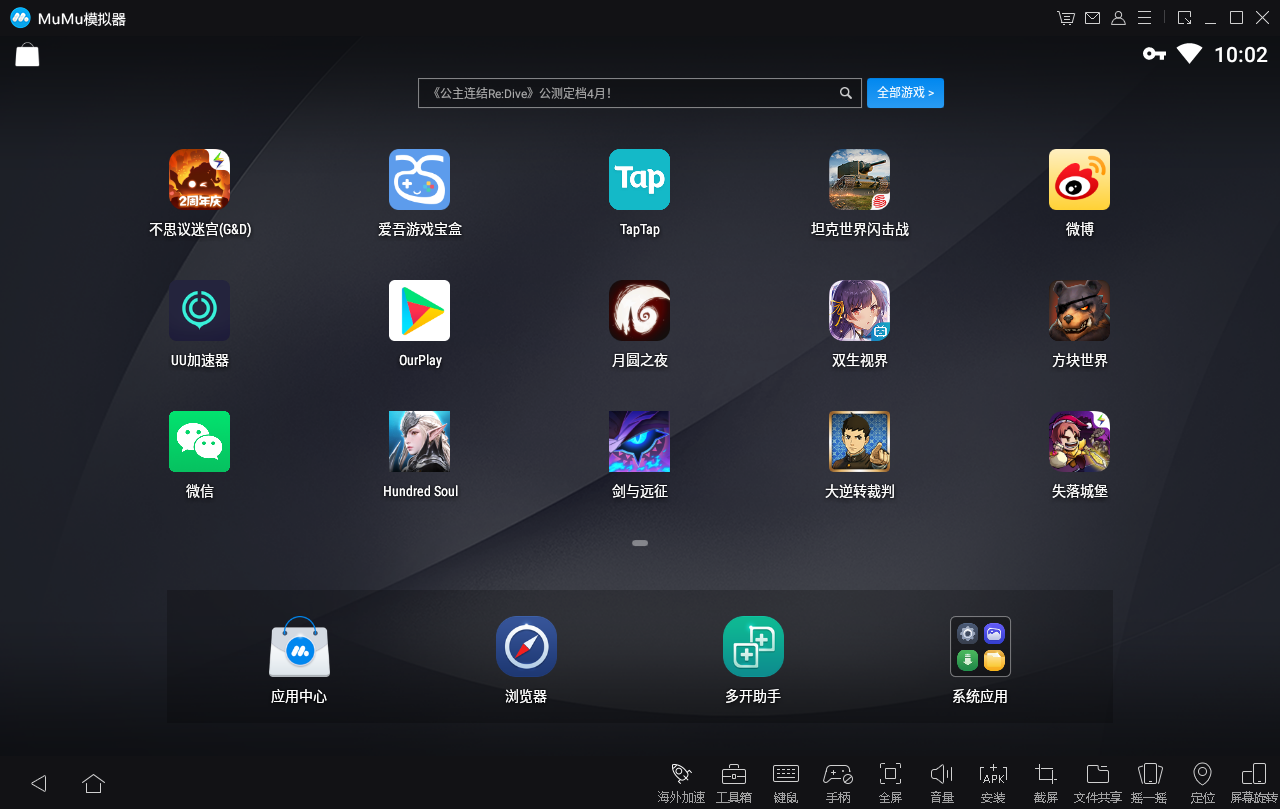
Task: Launch the Weibo (微博) app
Action: pyautogui.click(x=1079, y=180)
